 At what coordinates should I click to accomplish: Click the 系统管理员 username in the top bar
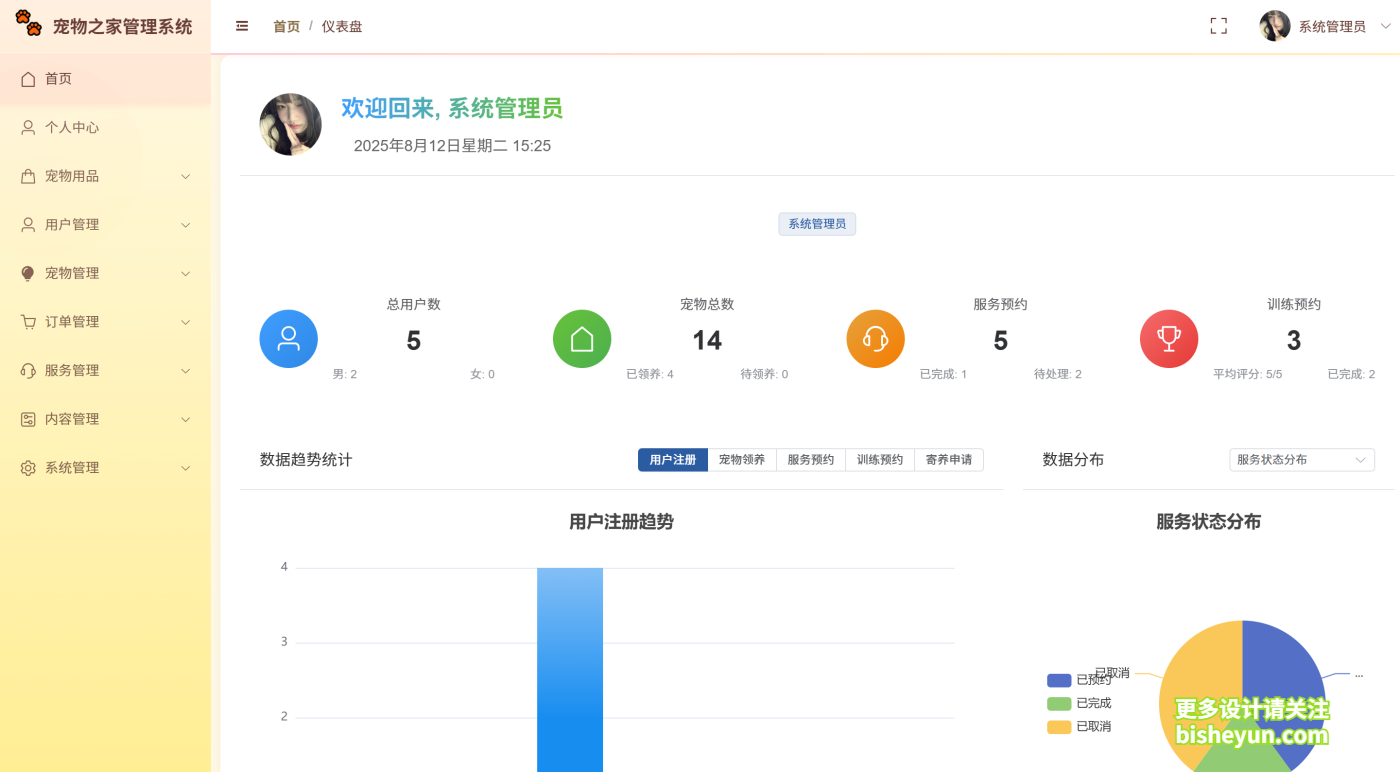click(1332, 26)
